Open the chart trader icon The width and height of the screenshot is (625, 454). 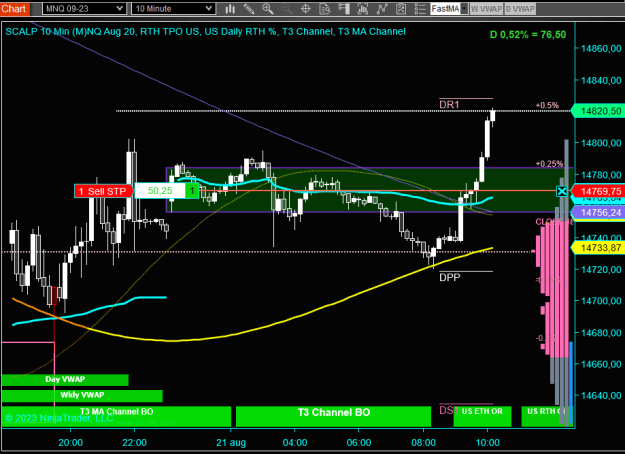[x=344, y=9]
